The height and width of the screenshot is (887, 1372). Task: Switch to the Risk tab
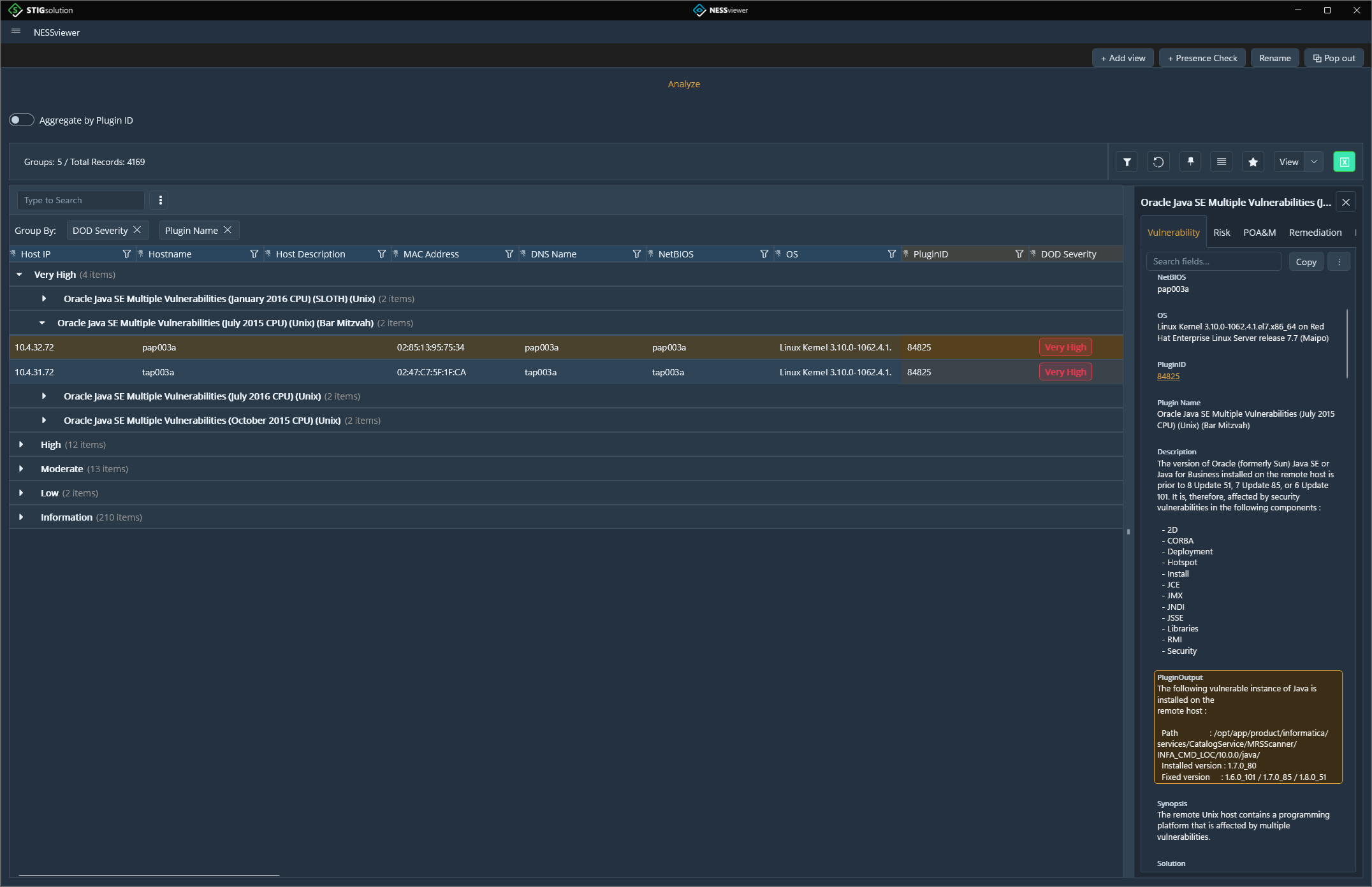1222,232
